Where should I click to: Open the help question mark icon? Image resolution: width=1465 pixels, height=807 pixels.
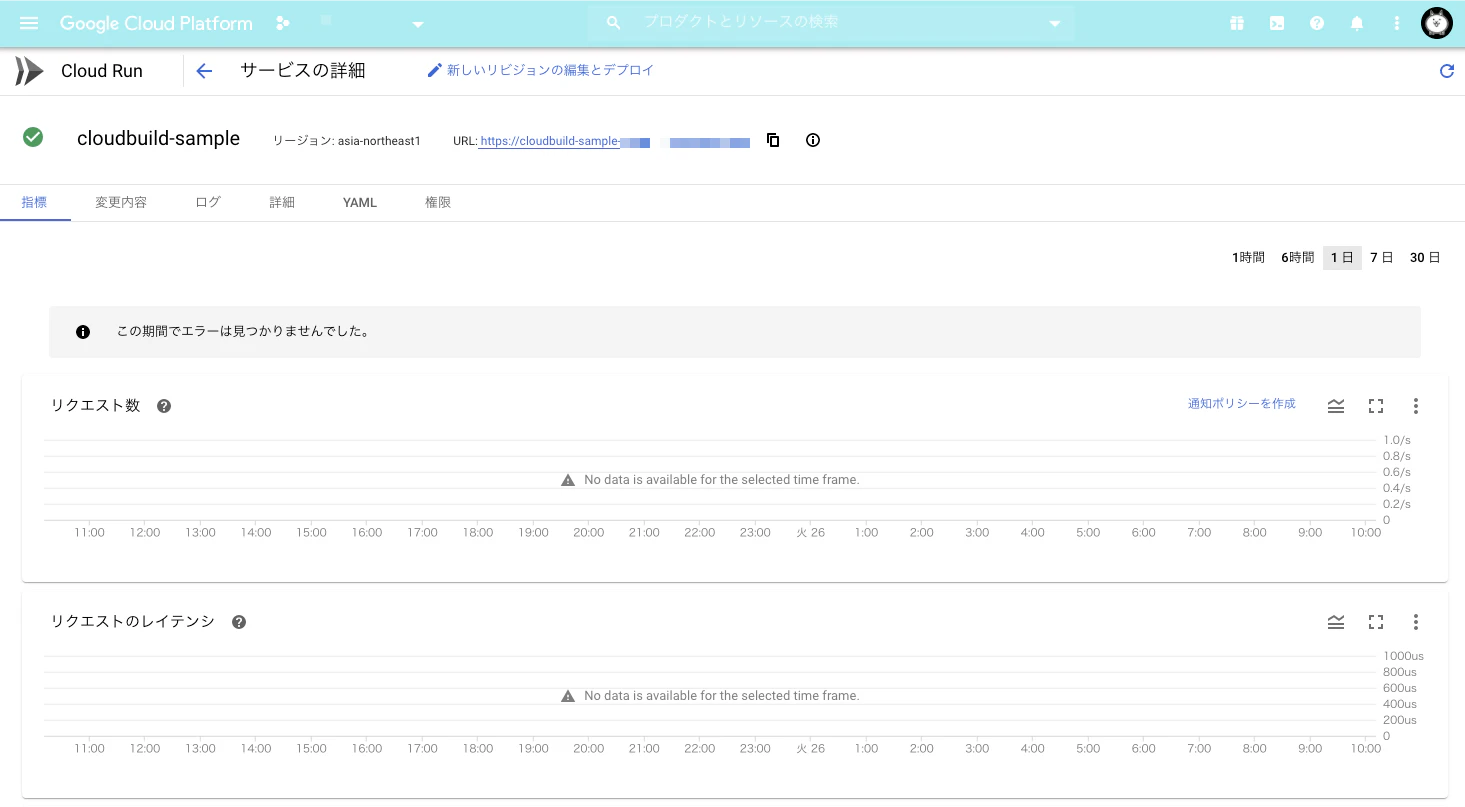click(x=1317, y=23)
